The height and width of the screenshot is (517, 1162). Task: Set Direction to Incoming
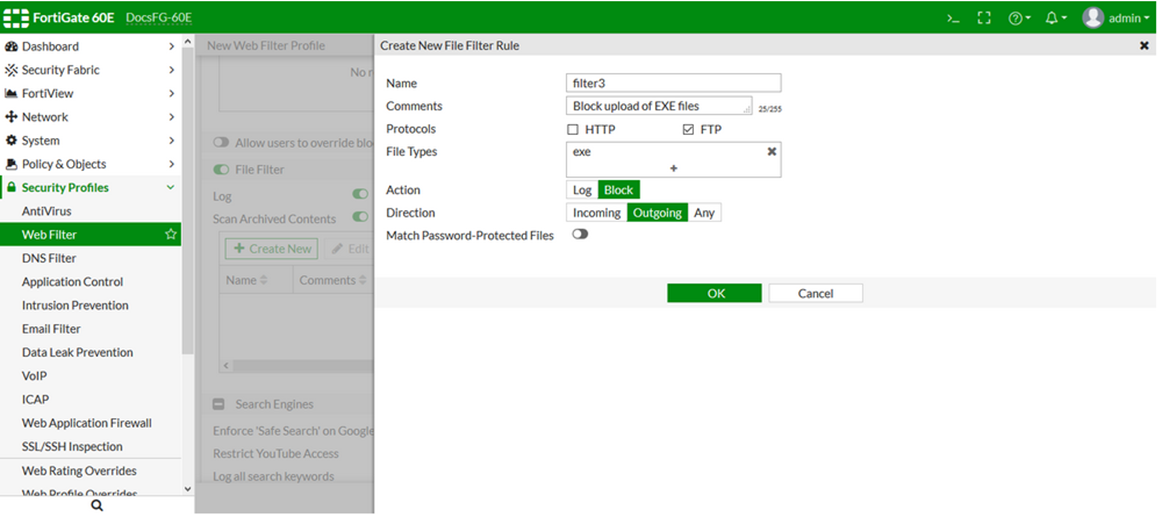597,213
